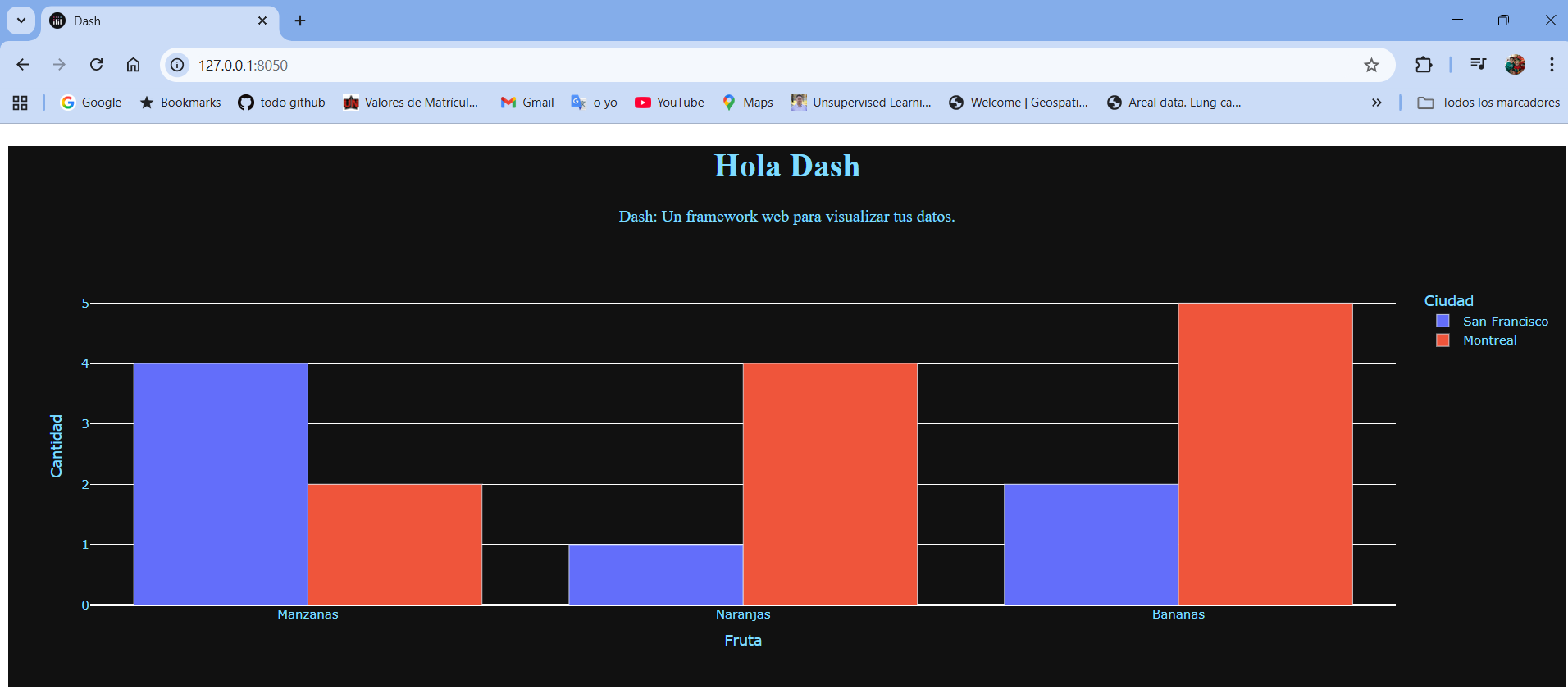Click the 'Dash: Un framework web' subtitle

click(786, 217)
